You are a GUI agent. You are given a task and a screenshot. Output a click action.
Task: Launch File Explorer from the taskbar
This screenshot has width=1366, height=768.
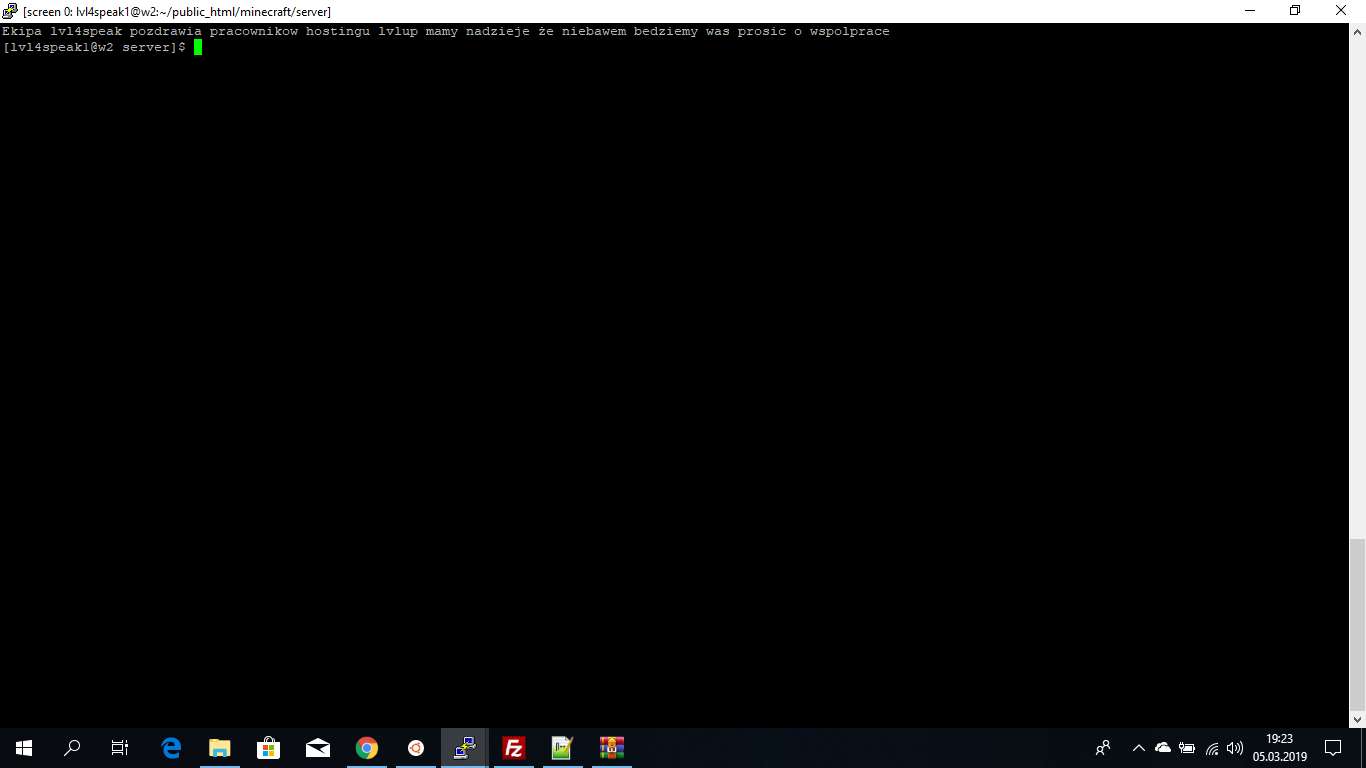point(220,748)
